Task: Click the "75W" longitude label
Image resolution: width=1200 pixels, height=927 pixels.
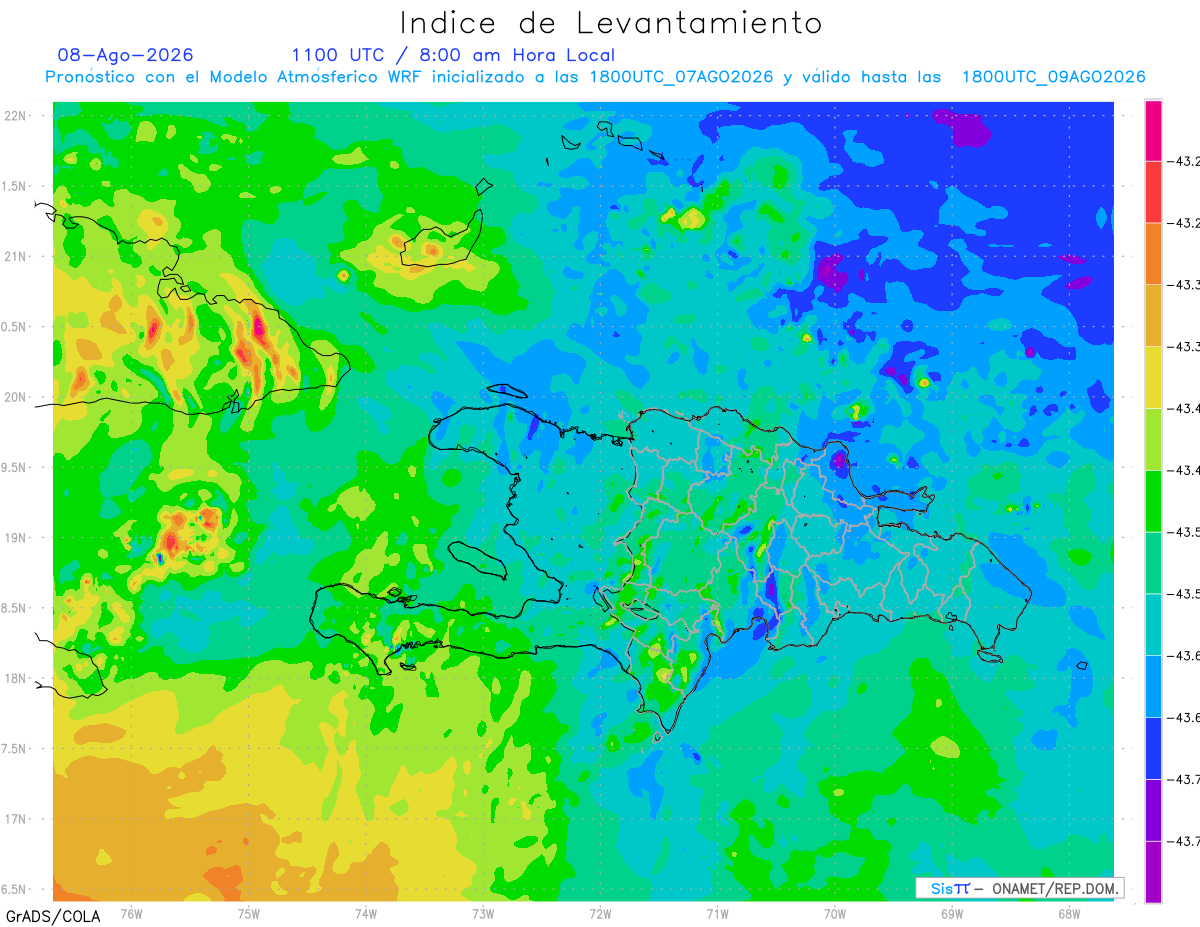Action: pos(249,913)
